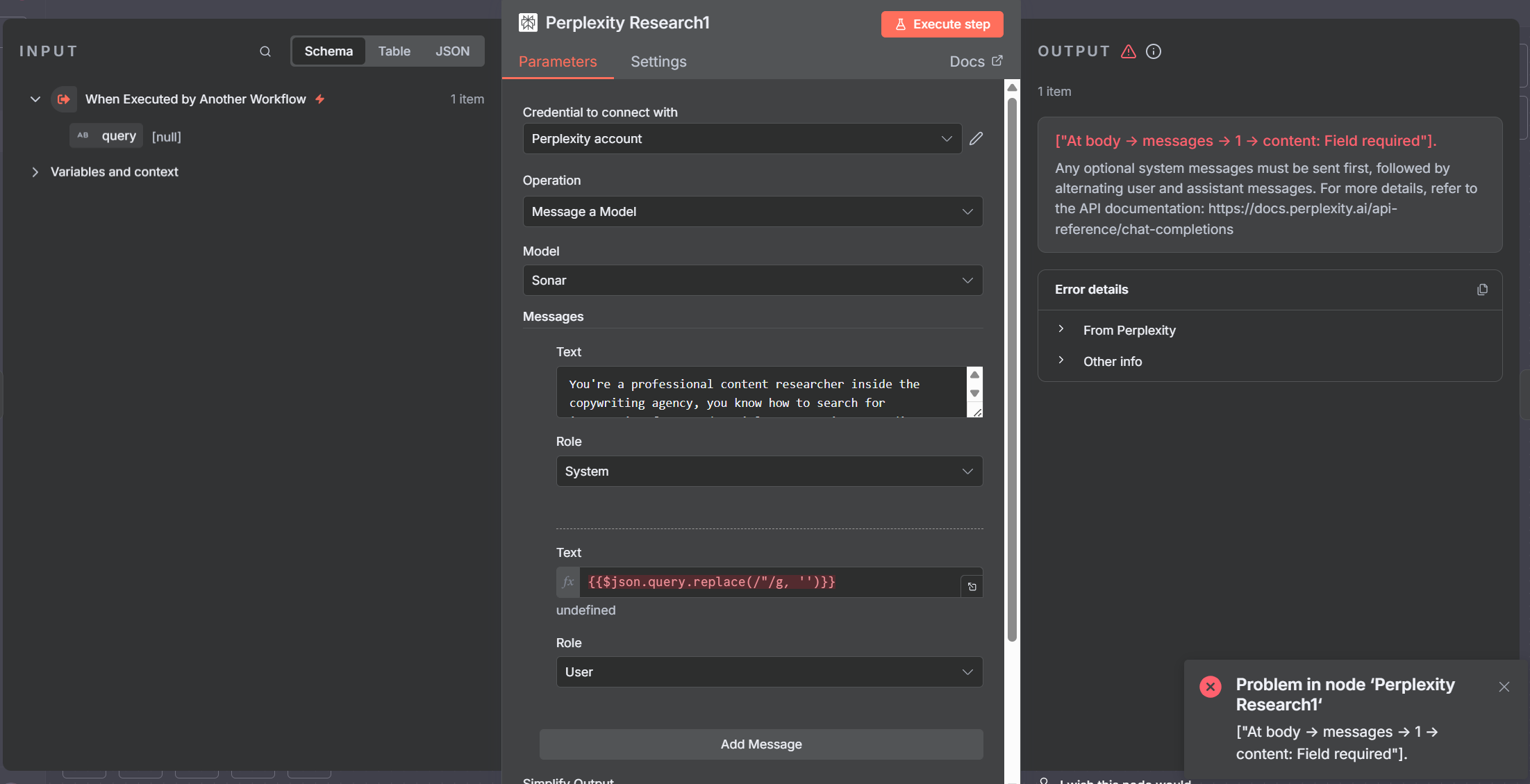Screen dimensions: 1530x784
Task: Switch input view to Schema
Action: click(329, 51)
